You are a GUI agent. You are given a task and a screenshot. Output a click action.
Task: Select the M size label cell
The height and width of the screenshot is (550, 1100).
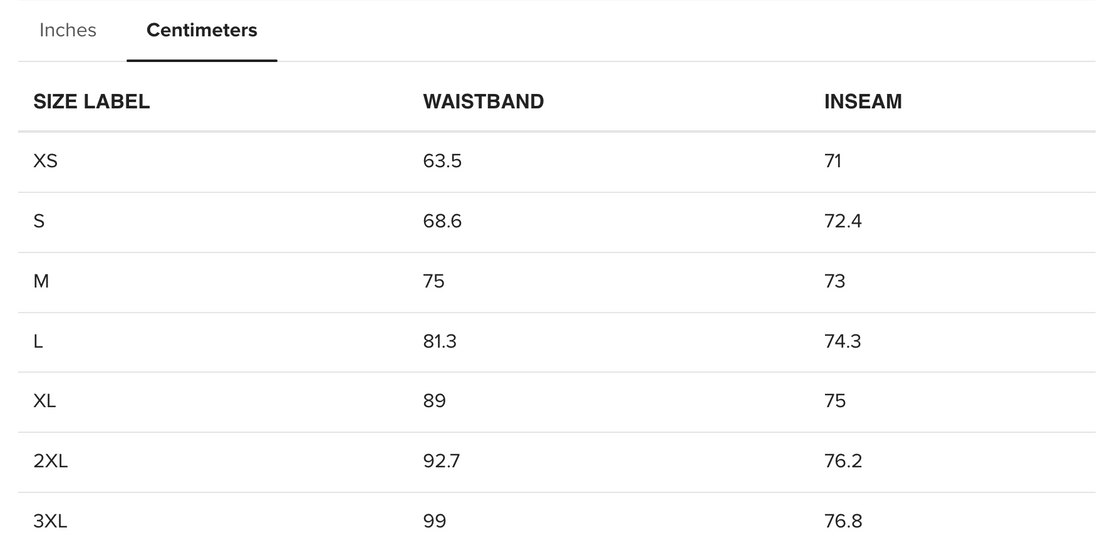[x=41, y=281]
